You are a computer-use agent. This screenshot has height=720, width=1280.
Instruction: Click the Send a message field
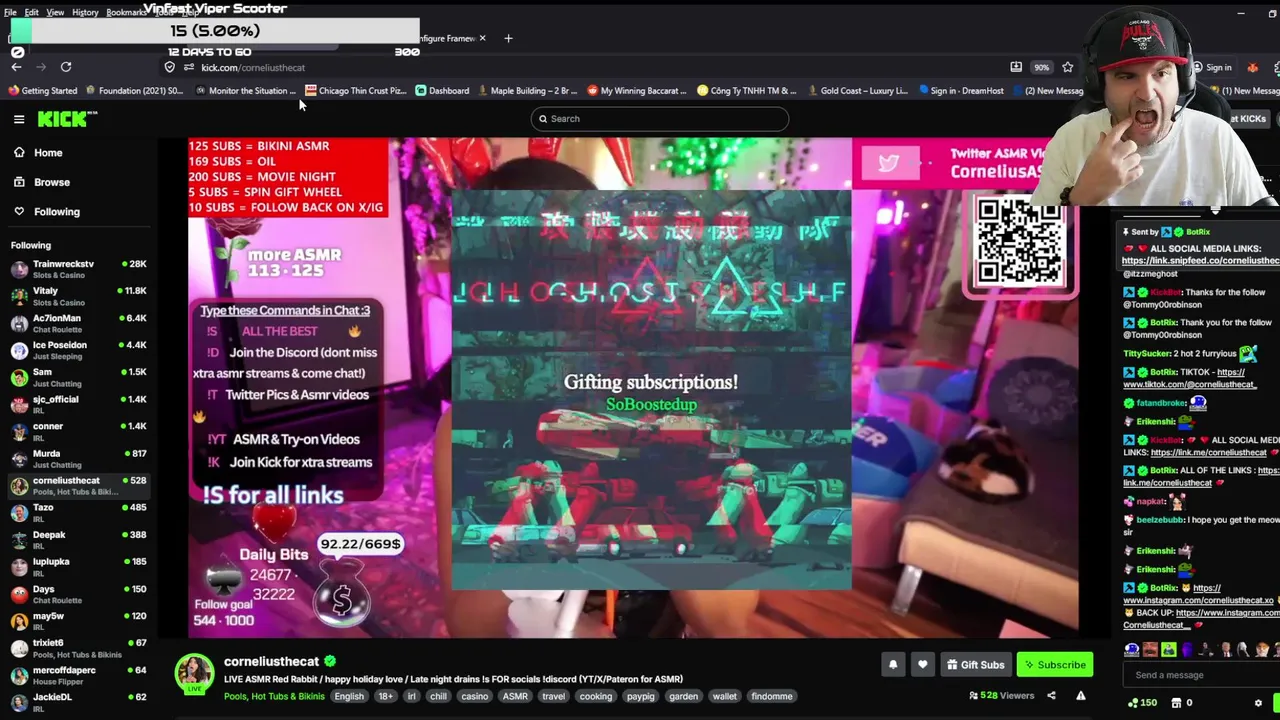pos(1198,675)
